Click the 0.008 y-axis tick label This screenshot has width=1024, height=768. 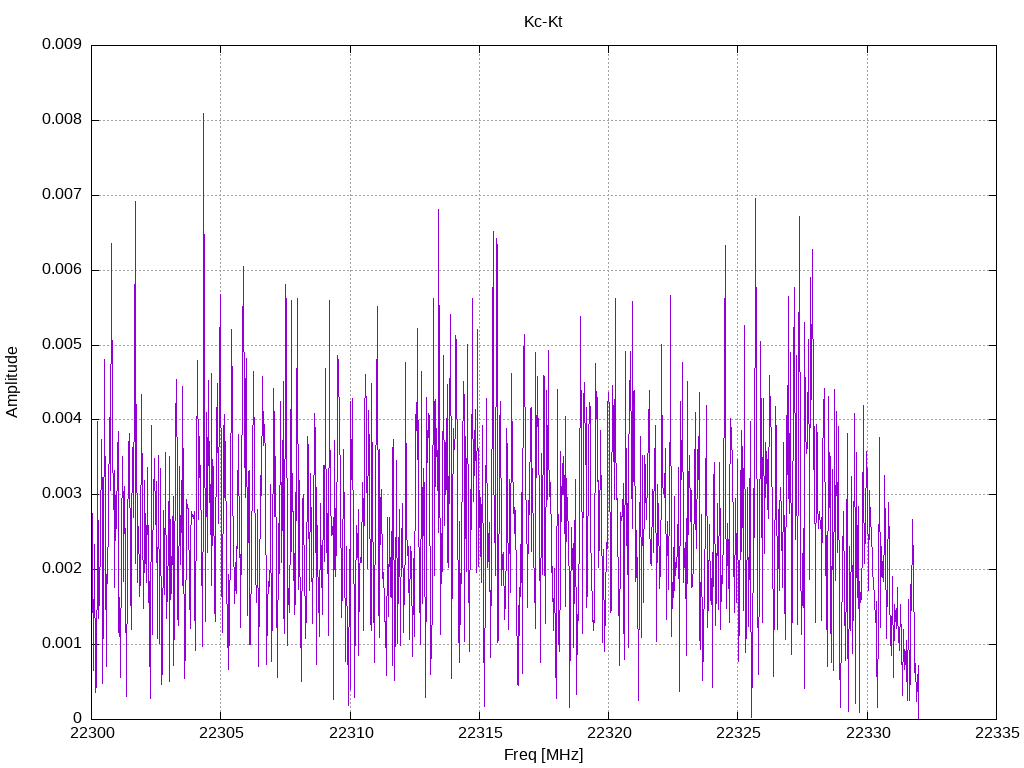(62, 120)
